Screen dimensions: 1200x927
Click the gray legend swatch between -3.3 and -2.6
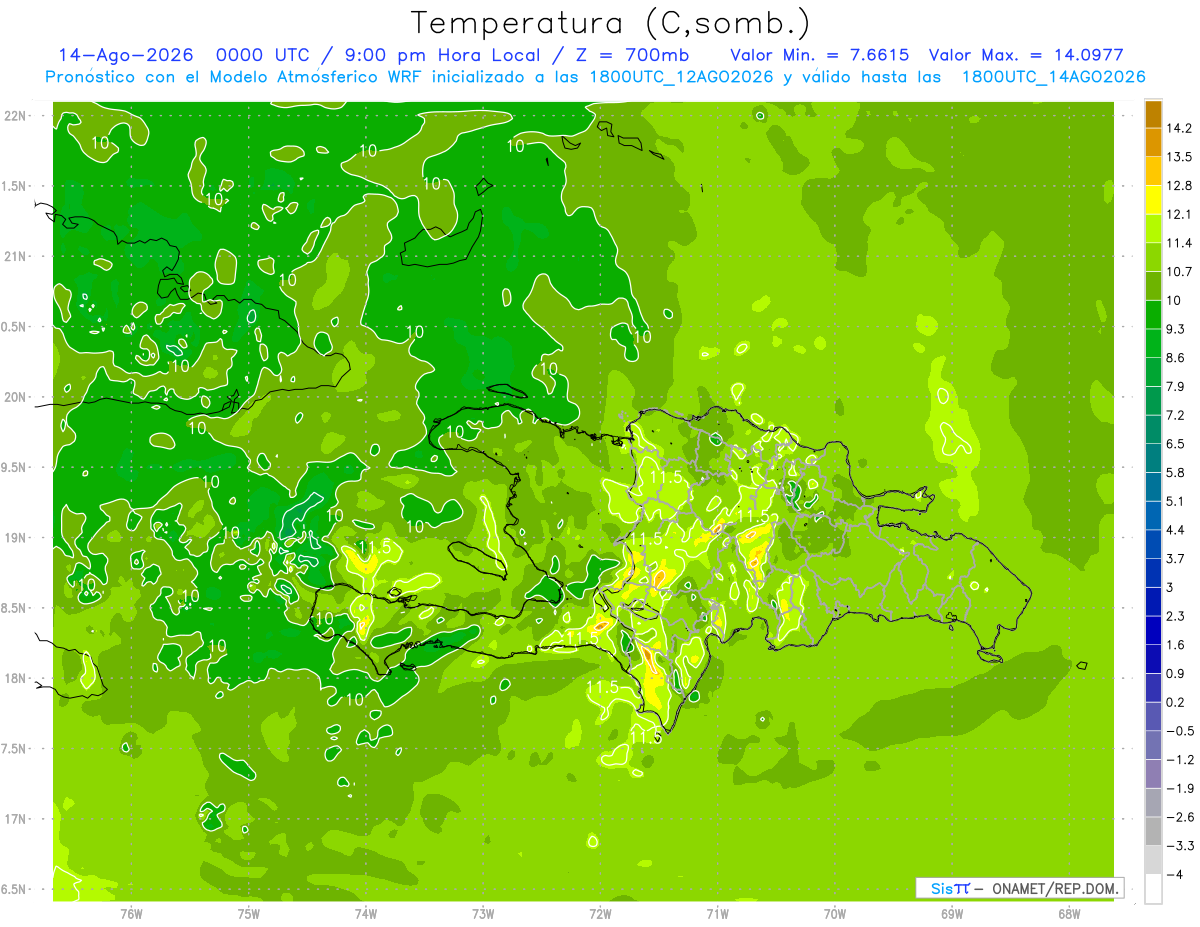tap(1153, 830)
